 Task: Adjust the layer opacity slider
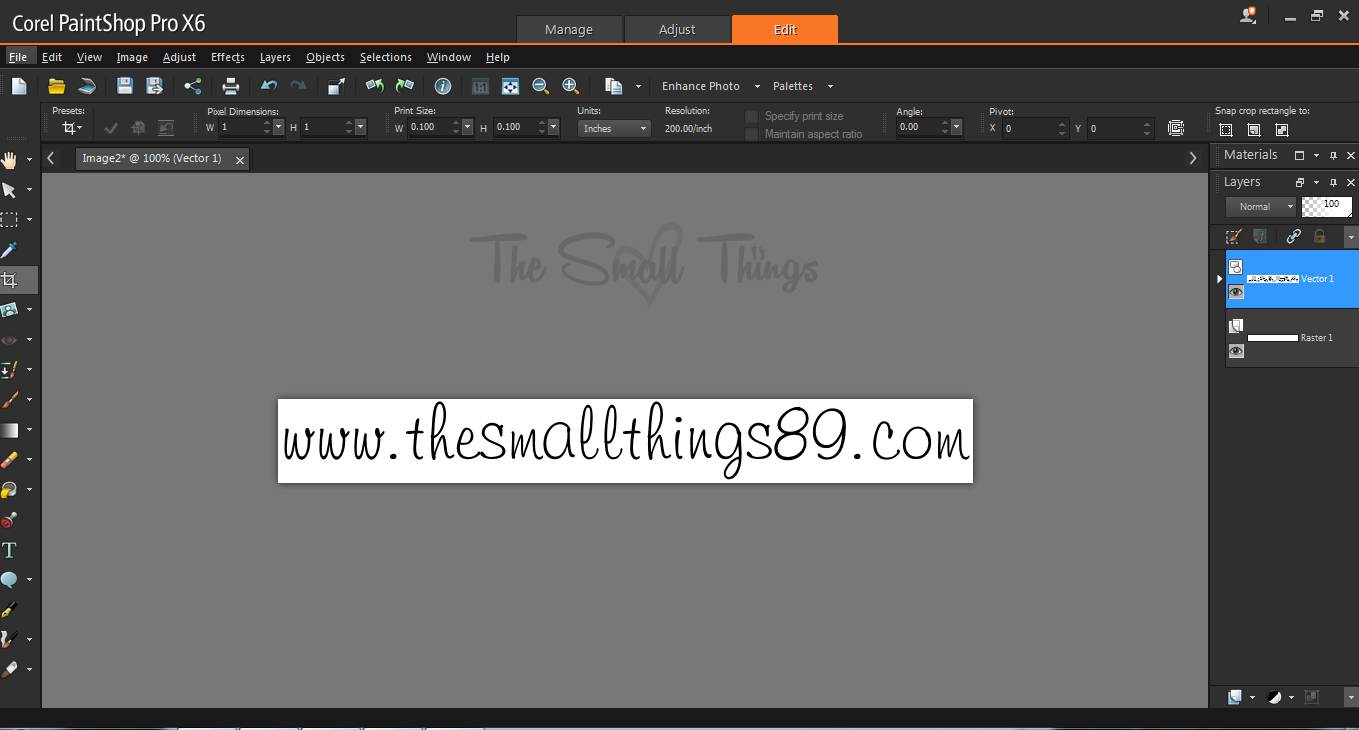pyautogui.click(x=1325, y=206)
